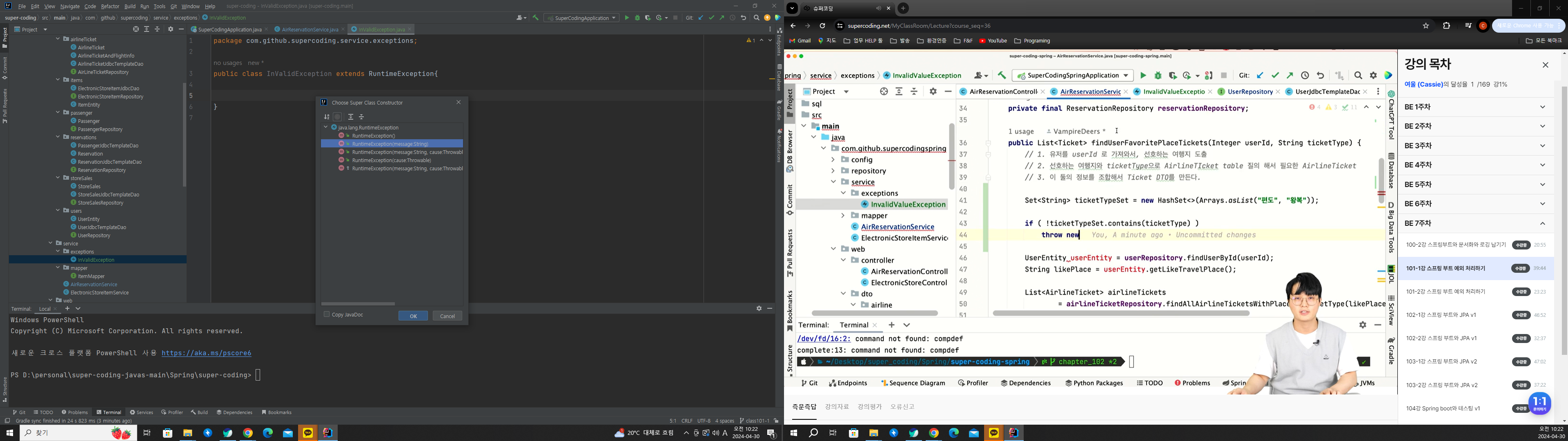Select ReservationRepository in Project tree
Viewport: 1568px width, 441px height.
pyautogui.click(x=102, y=170)
